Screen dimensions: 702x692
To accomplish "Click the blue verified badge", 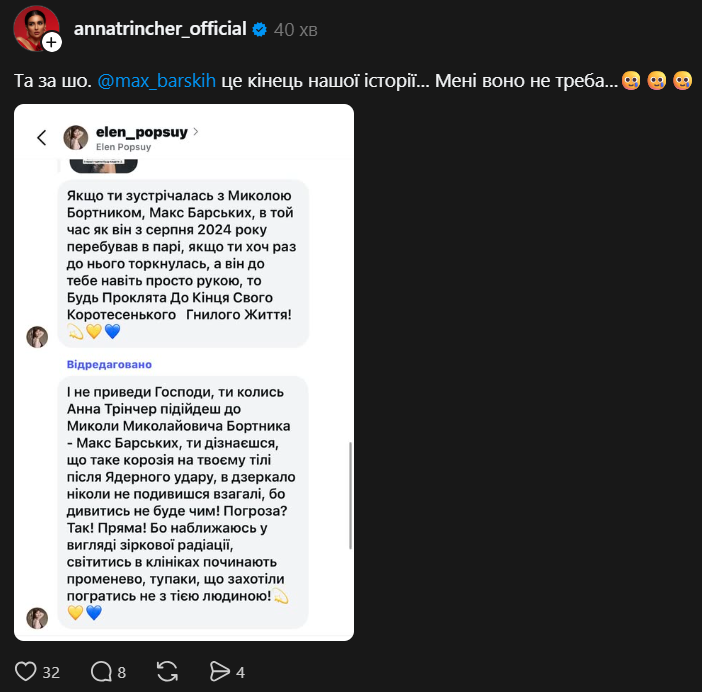I will [259, 29].
